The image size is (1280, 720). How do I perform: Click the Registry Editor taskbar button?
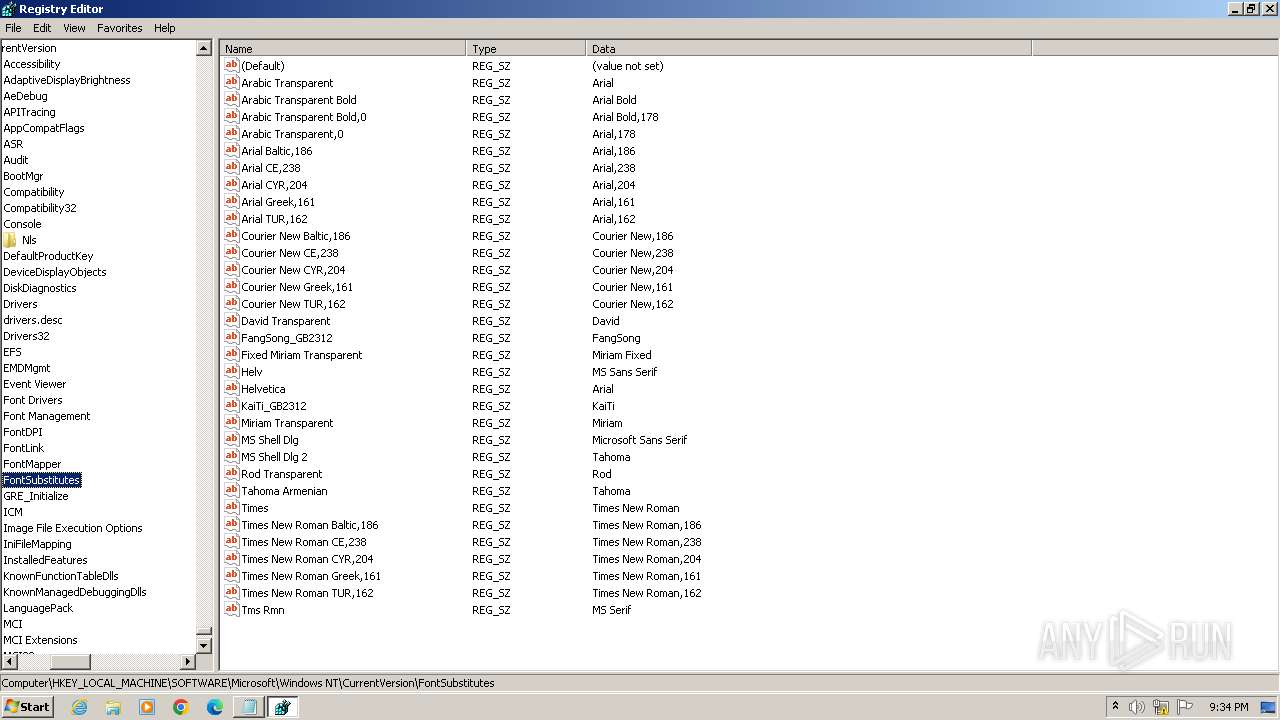(x=282, y=707)
